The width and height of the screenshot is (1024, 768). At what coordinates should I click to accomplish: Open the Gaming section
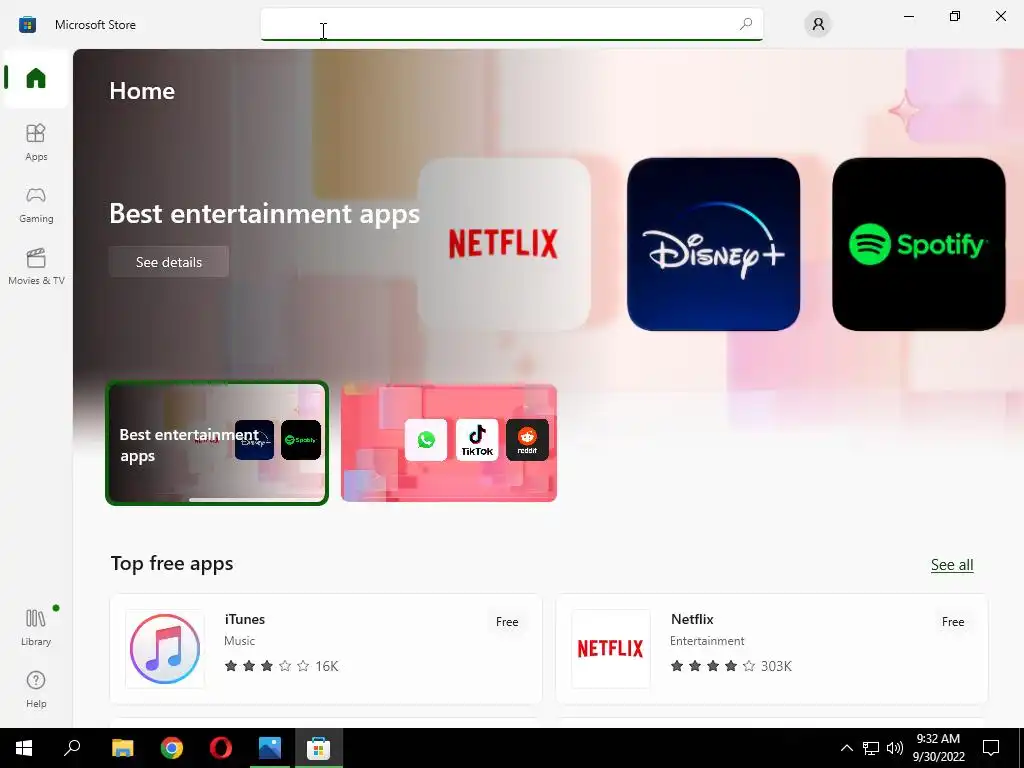pyautogui.click(x=36, y=204)
